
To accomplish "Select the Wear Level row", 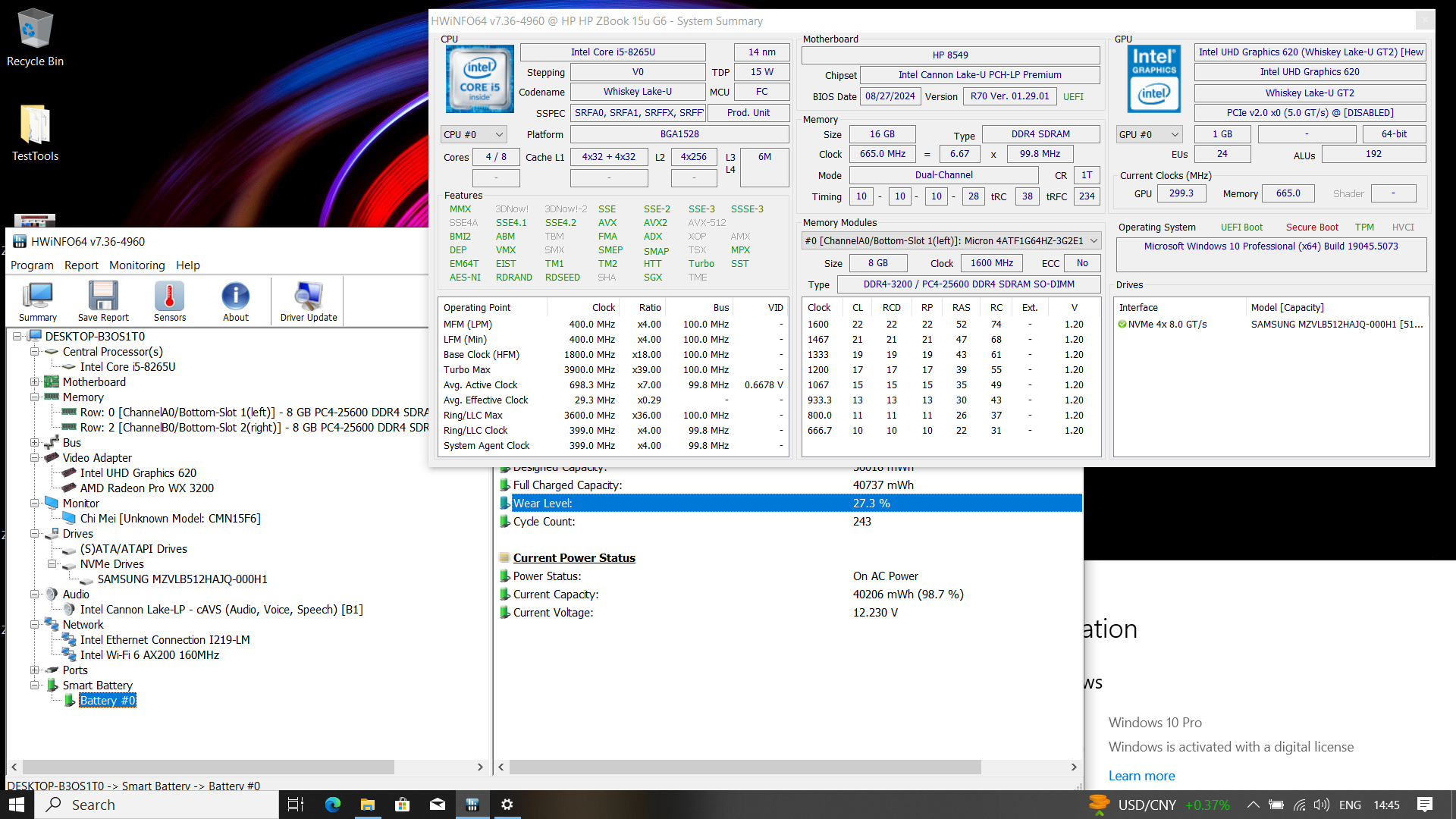I will point(789,504).
